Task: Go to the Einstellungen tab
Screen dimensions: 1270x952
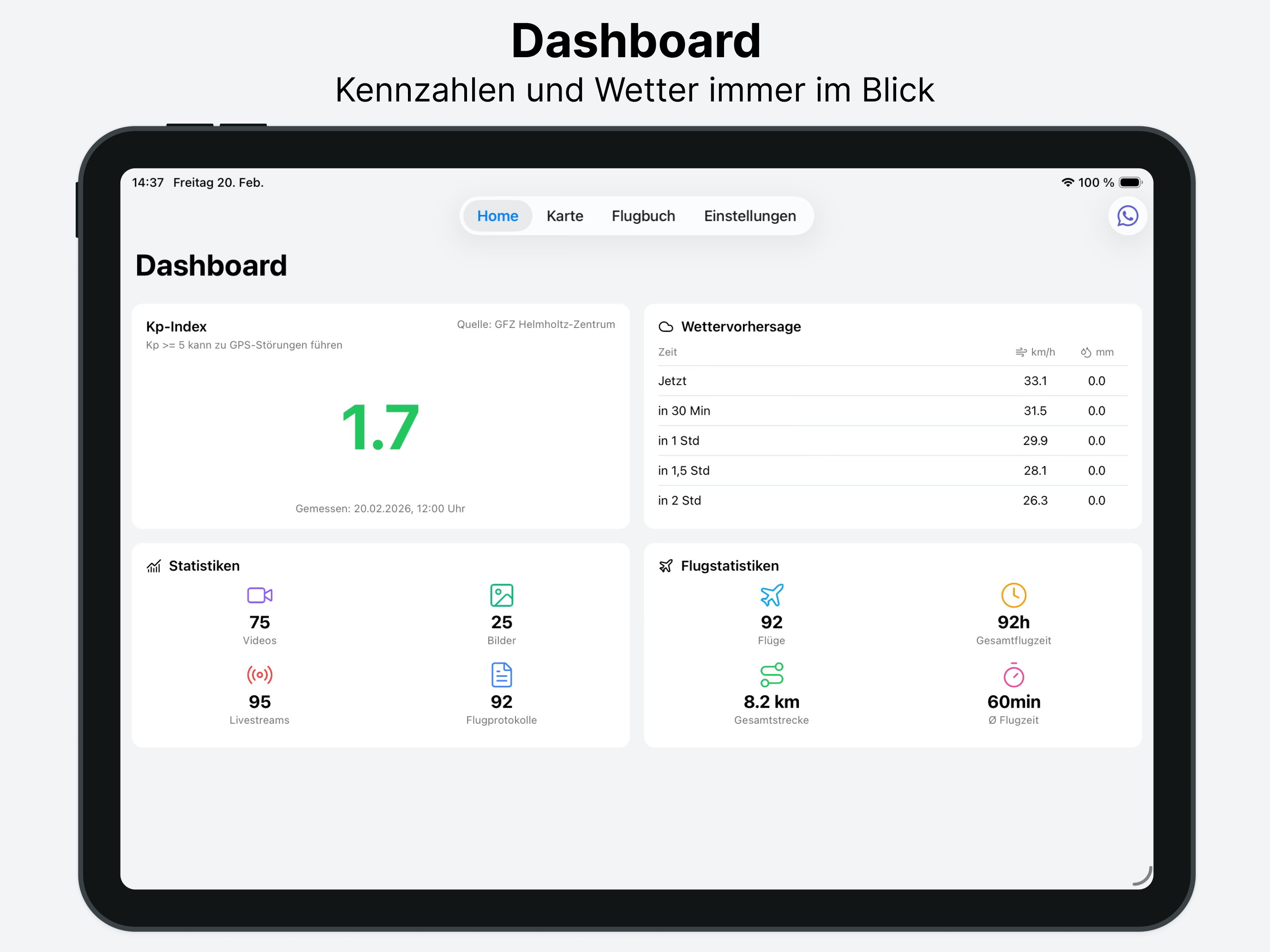Action: coord(750,216)
